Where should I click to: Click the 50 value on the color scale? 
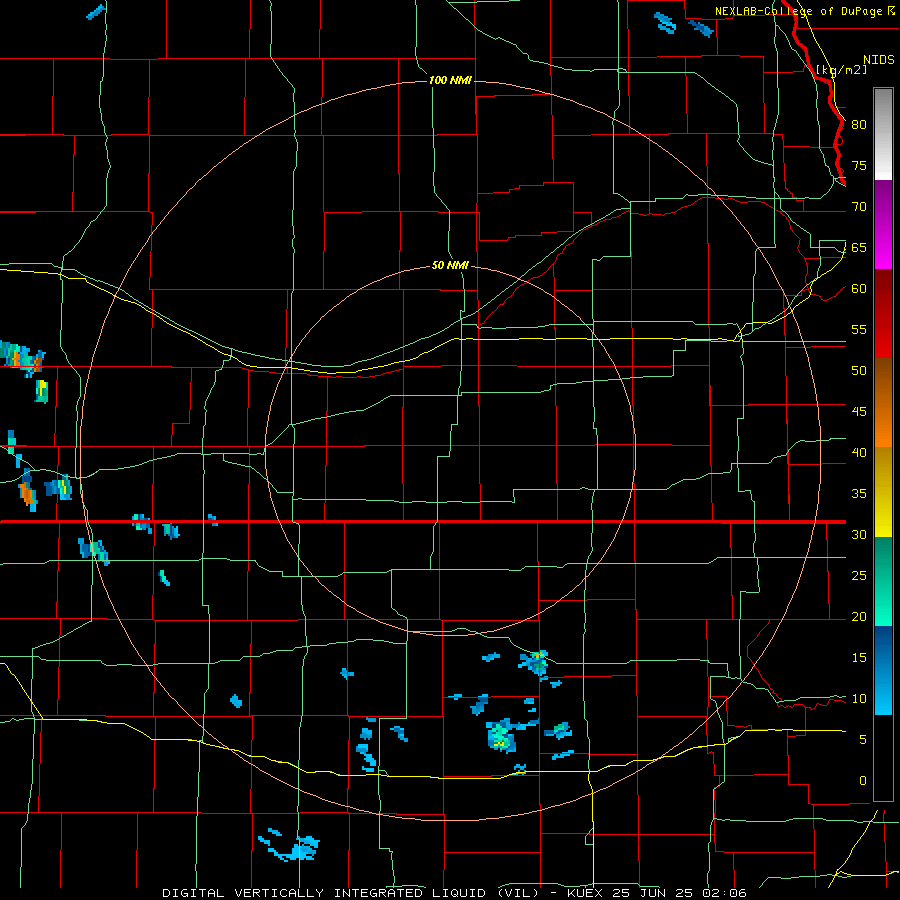859,371
